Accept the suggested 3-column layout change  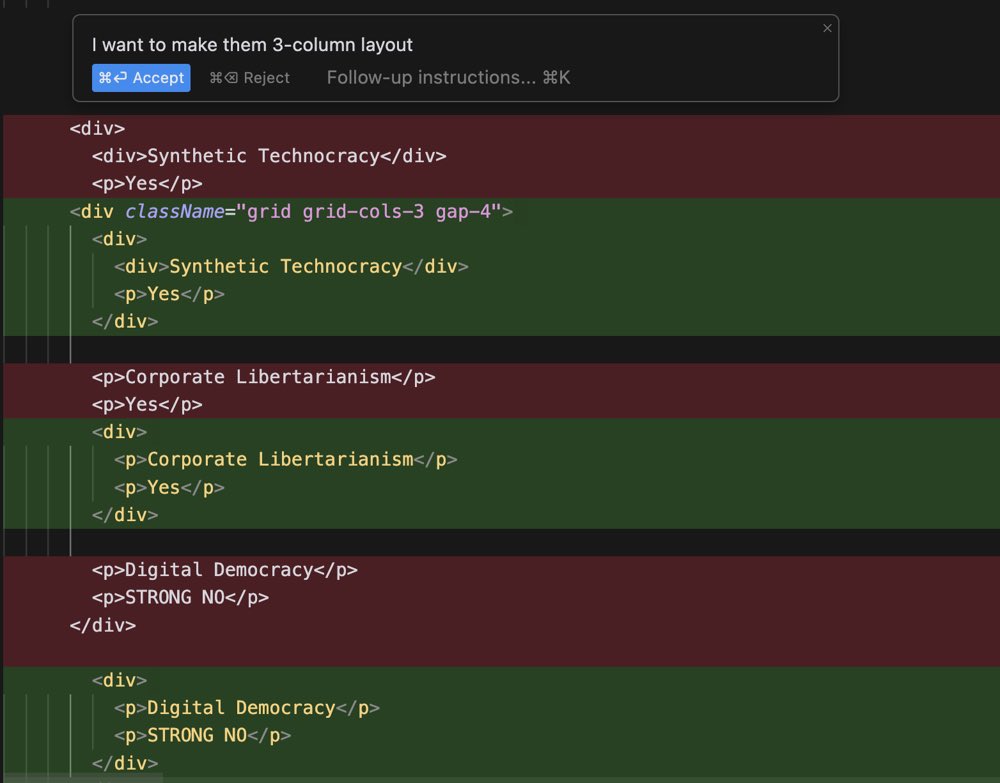(x=141, y=78)
